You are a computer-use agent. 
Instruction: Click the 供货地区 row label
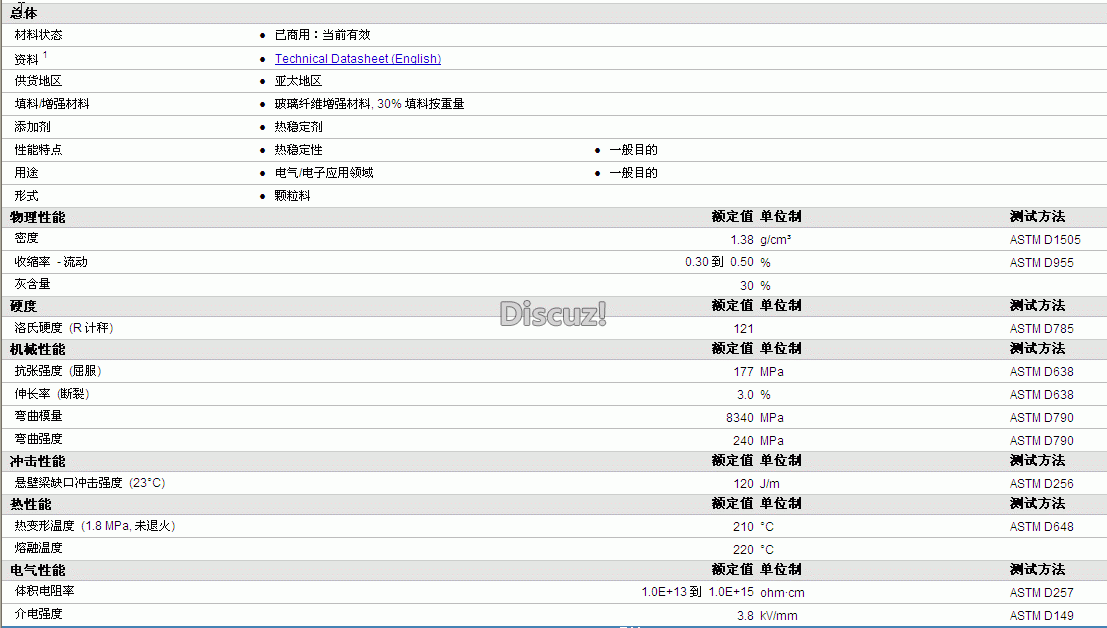coord(38,80)
